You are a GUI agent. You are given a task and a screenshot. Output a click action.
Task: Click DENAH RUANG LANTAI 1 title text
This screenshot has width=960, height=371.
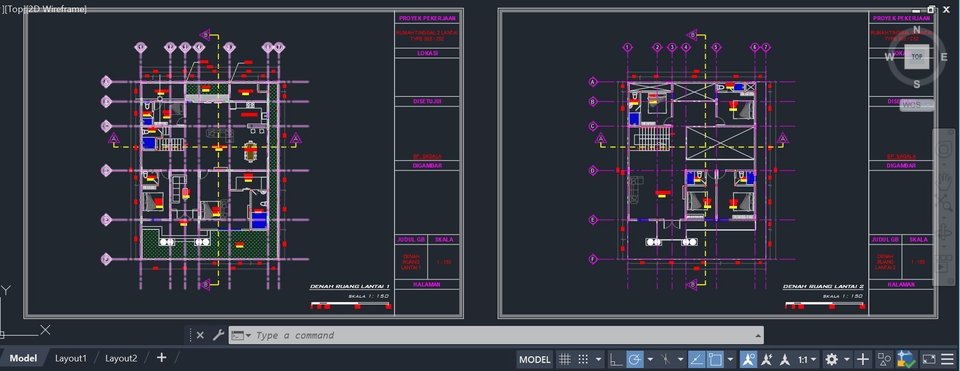(x=350, y=287)
